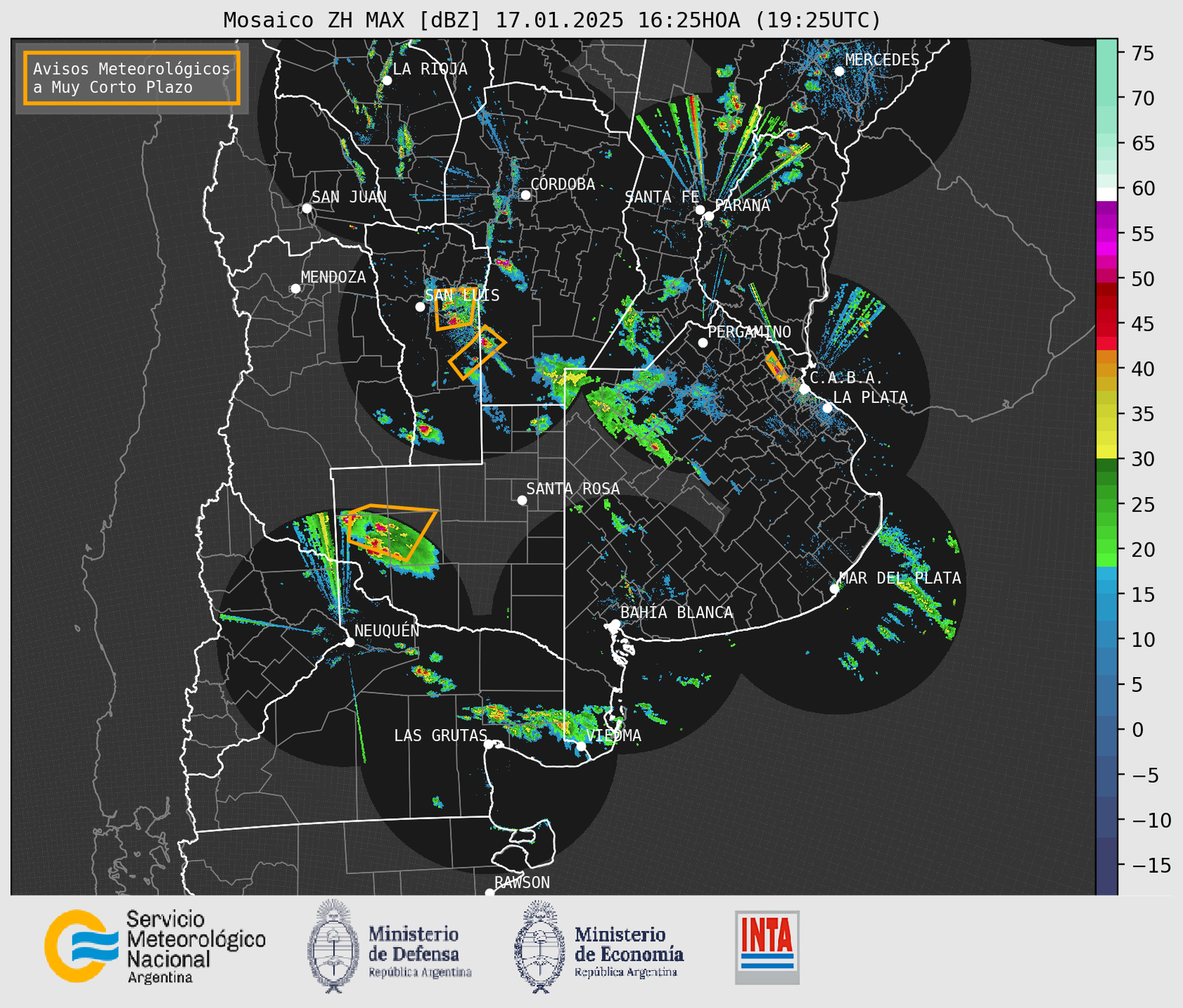
Task: Click the Avisos Meteorológicos a Muy Corto Plazo legend box
Action: [x=132, y=78]
